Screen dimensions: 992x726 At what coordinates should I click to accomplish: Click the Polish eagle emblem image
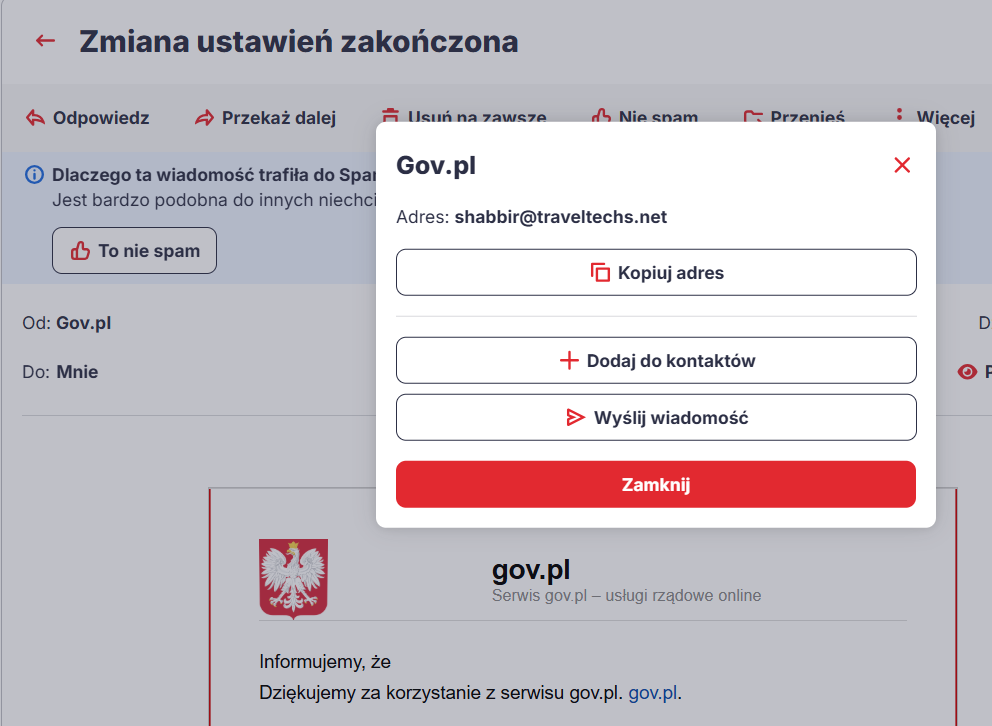pos(293,578)
